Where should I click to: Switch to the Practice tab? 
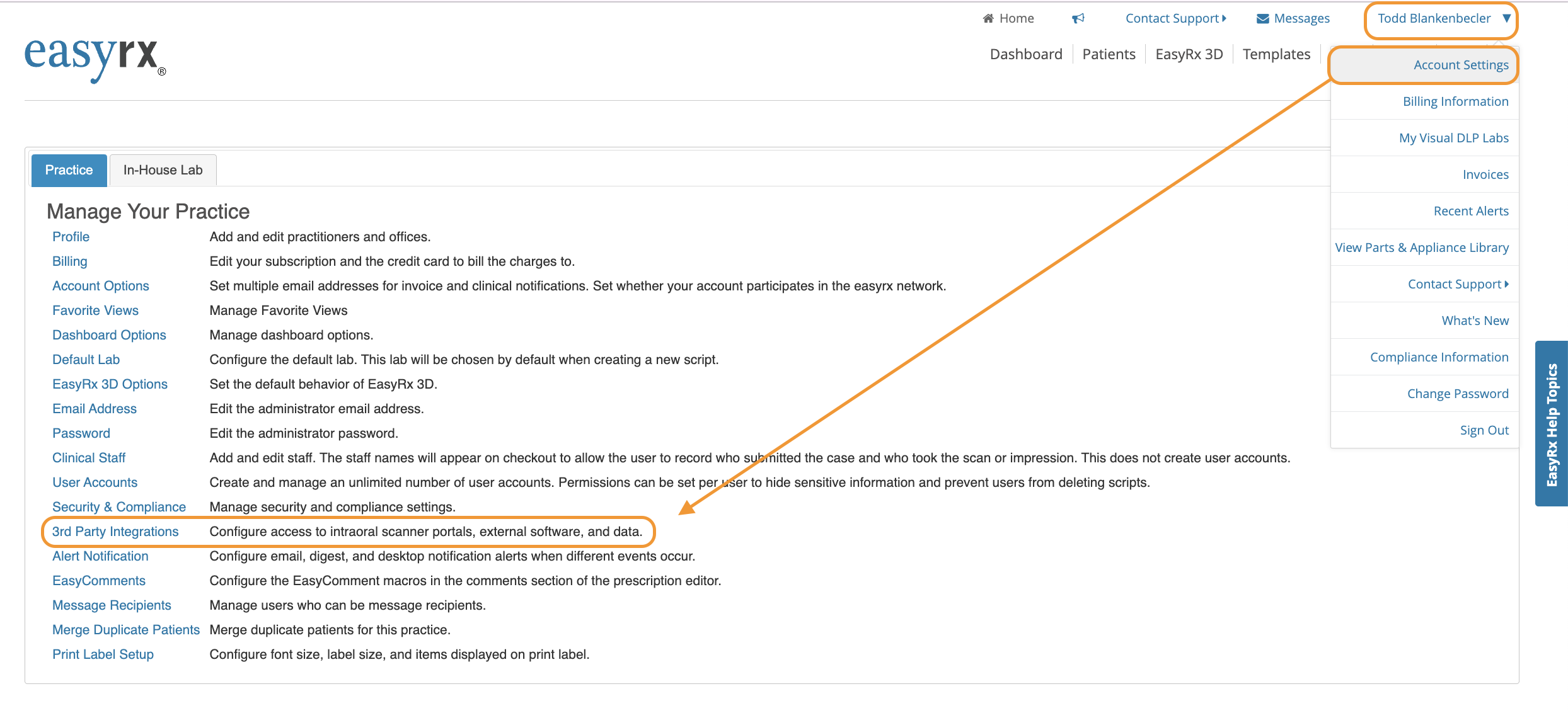coord(69,170)
